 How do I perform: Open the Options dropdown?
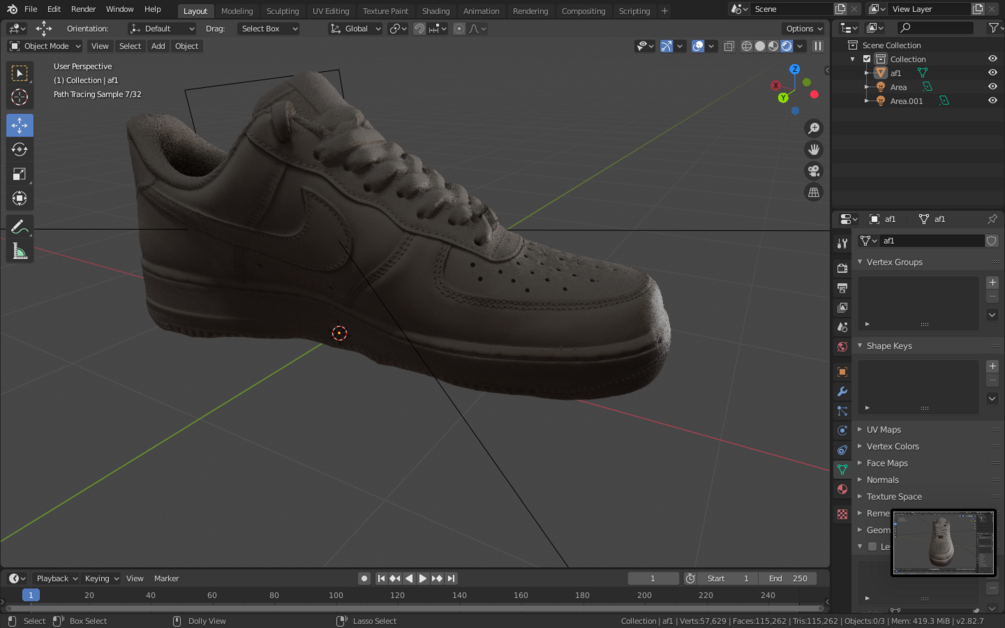point(804,29)
